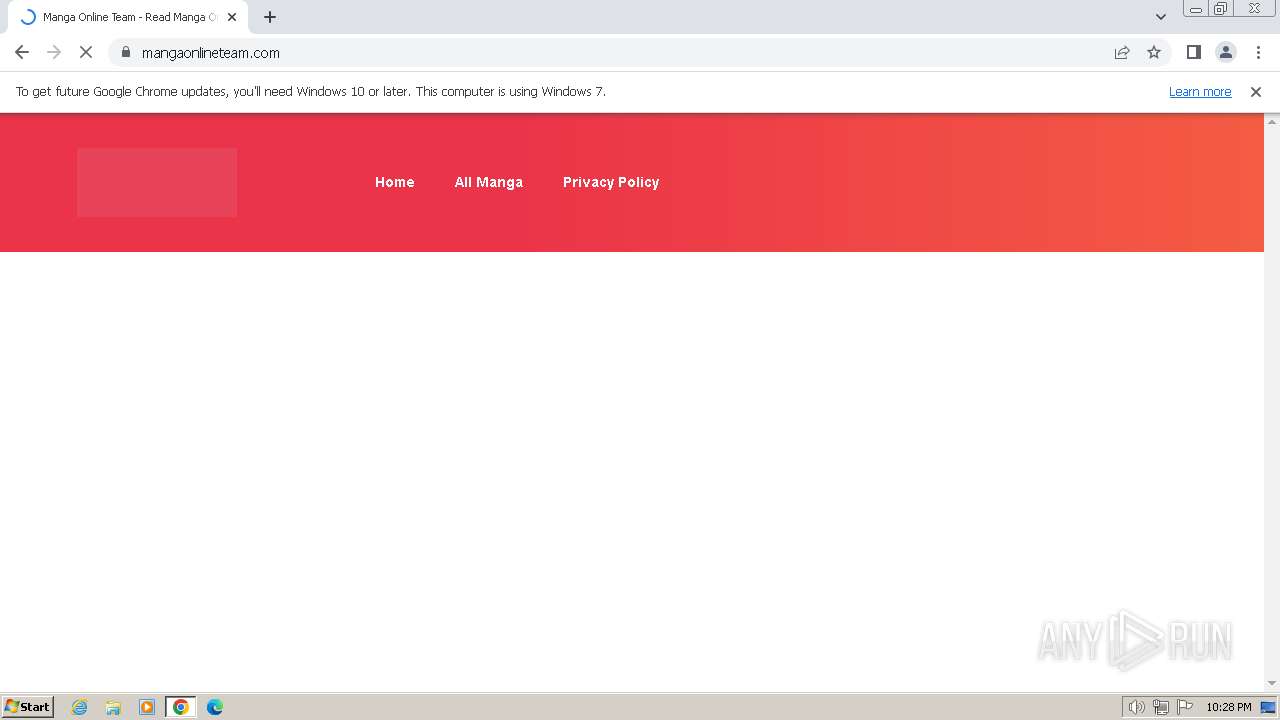The image size is (1280, 720).
Task: Click the taskbar clock 10:28 PM
Action: (x=1229, y=707)
